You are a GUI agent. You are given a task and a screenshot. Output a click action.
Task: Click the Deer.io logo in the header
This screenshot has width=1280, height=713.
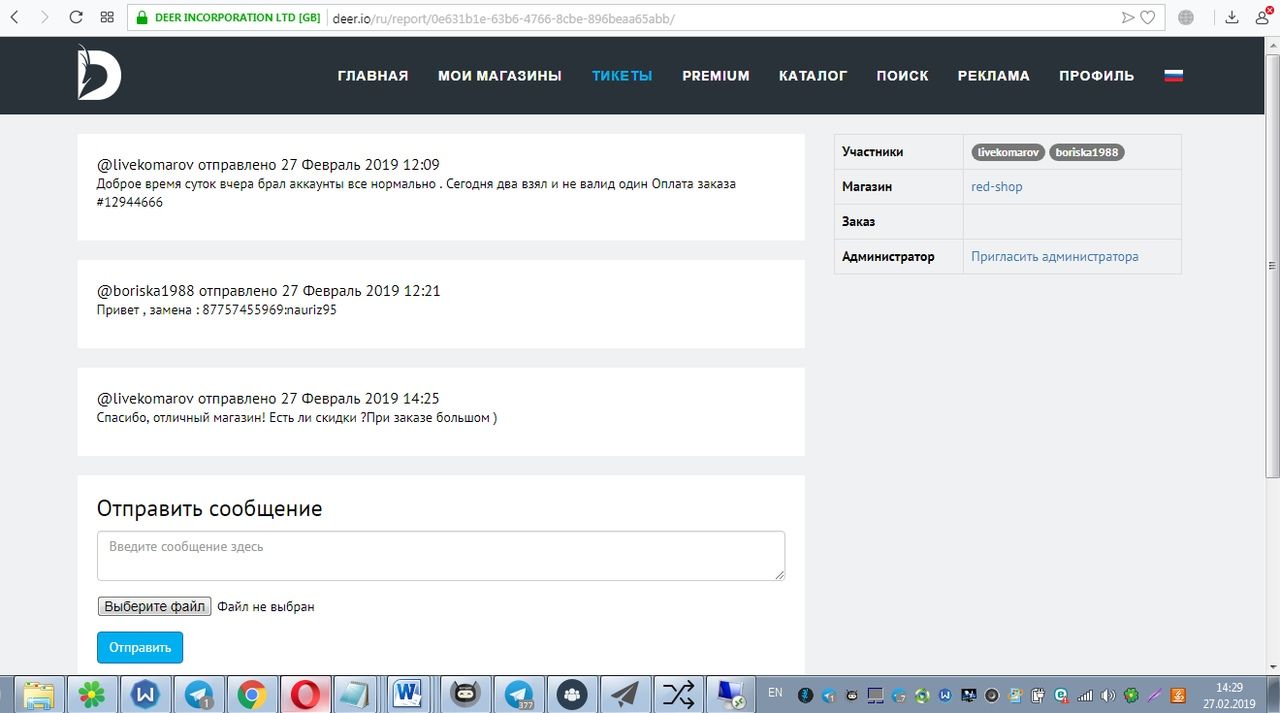click(x=99, y=73)
